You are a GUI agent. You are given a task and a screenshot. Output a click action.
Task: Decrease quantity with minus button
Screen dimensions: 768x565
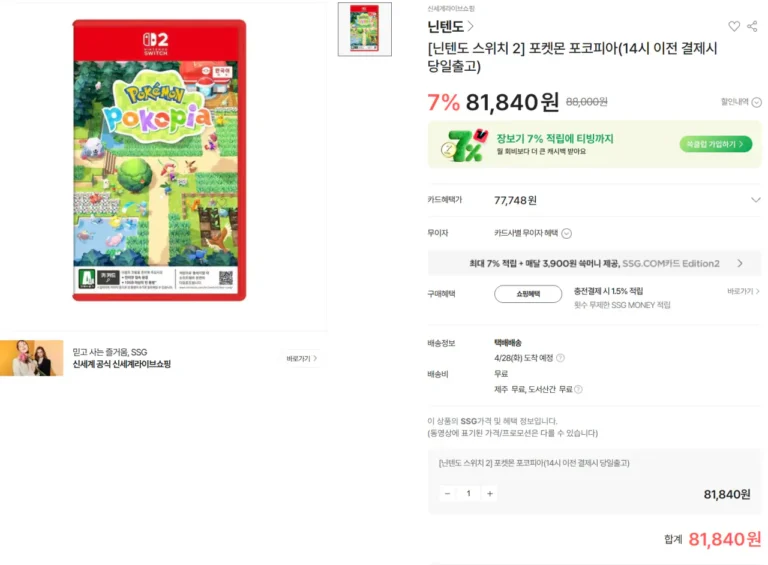(447, 494)
